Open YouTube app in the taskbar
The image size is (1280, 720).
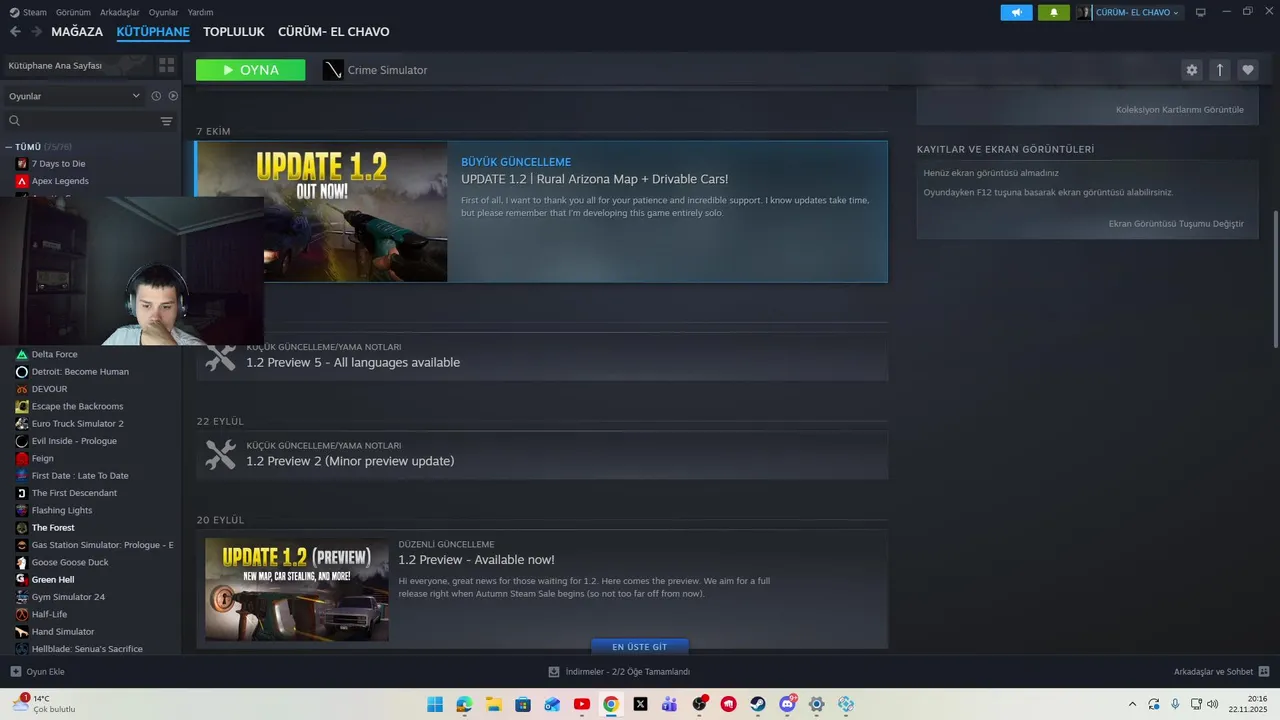click(x=582, y=704)
